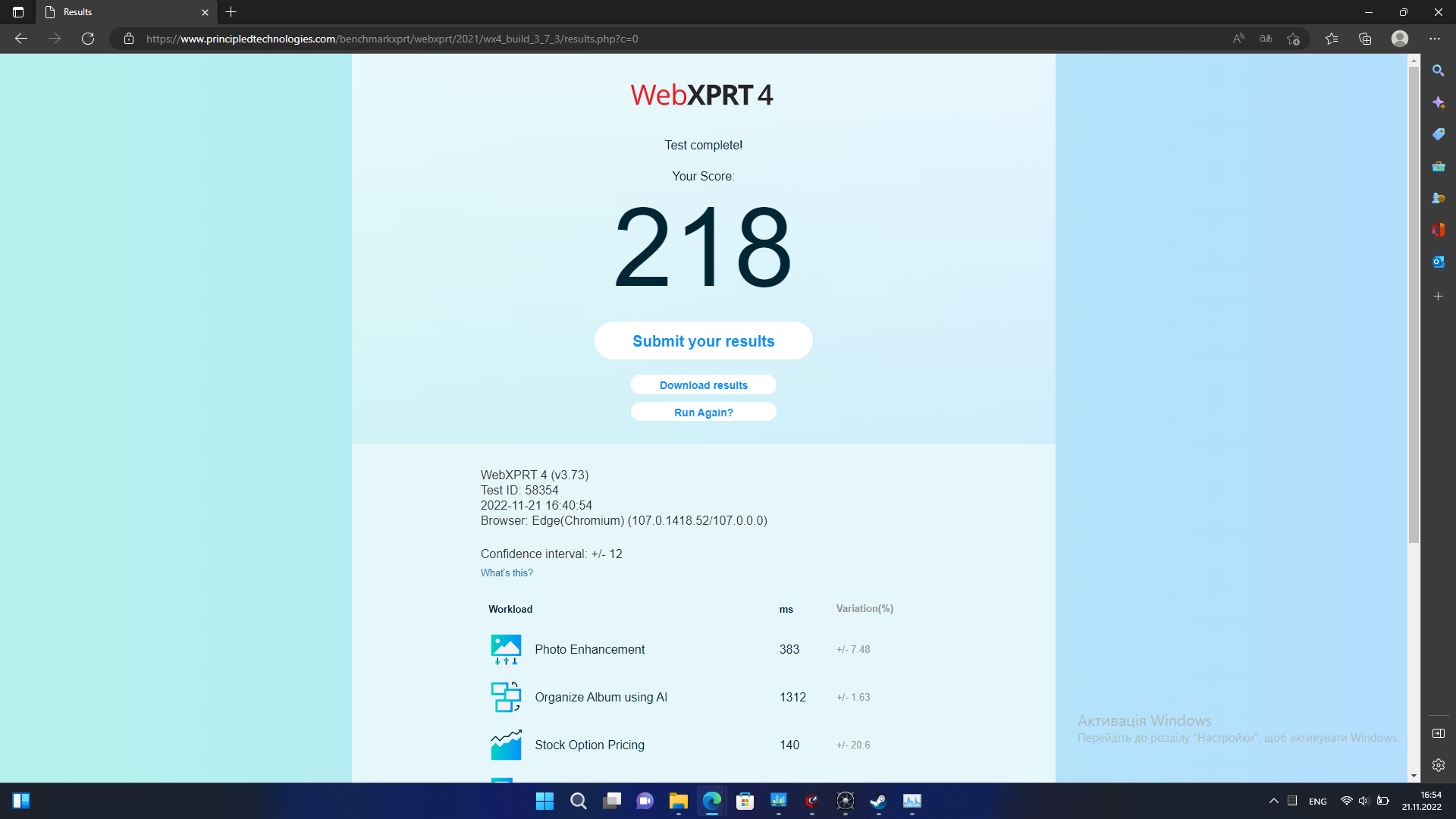Reload the results page
The width and height of the screenshot is (1456, 819).
(88, 39)
